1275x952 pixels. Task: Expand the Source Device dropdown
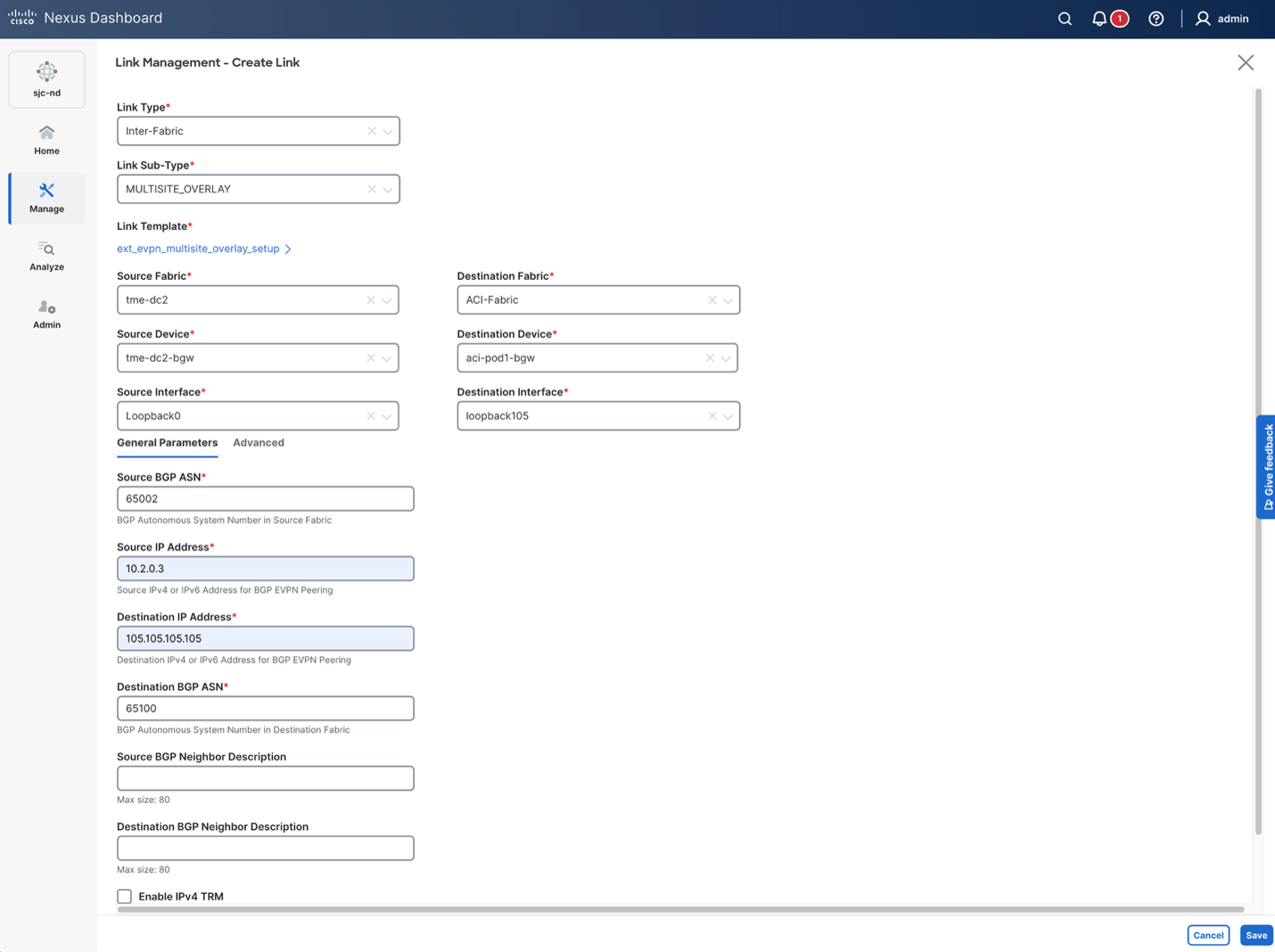click(387, 359)
